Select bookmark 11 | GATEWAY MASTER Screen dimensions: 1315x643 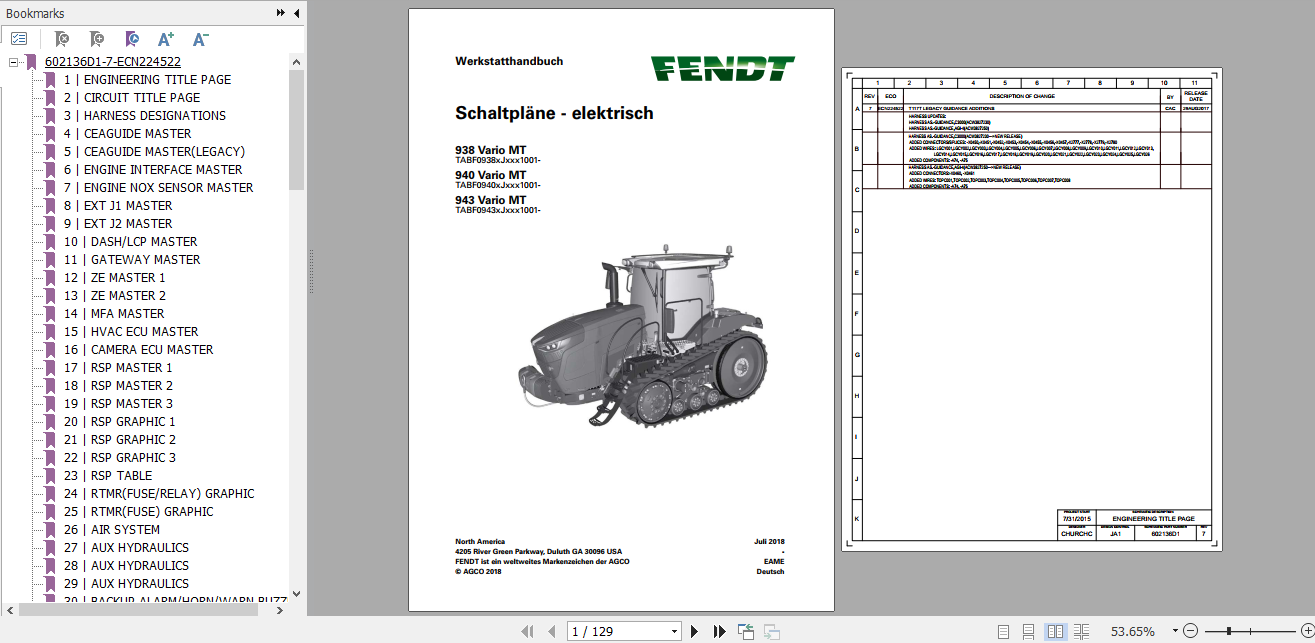132,260
